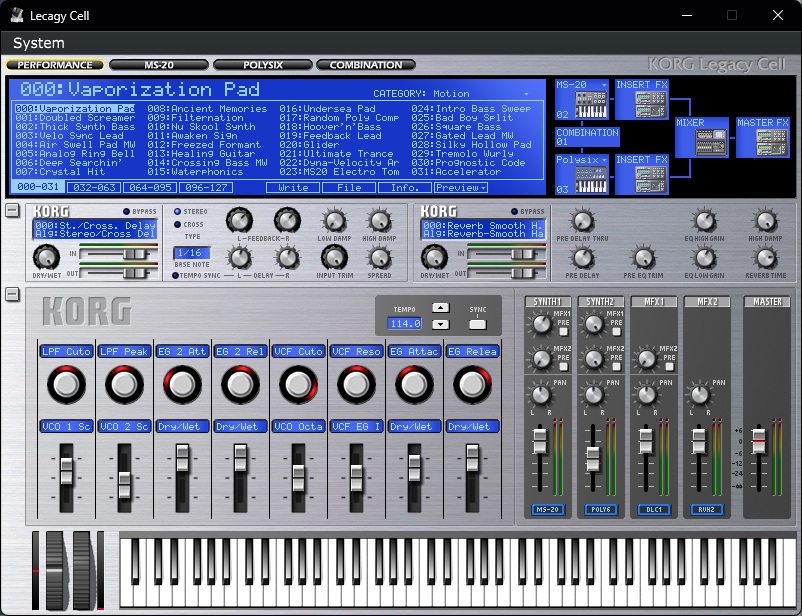
Task: Select program 005:Analog Ring Bell
Action: tap(75, 154)
